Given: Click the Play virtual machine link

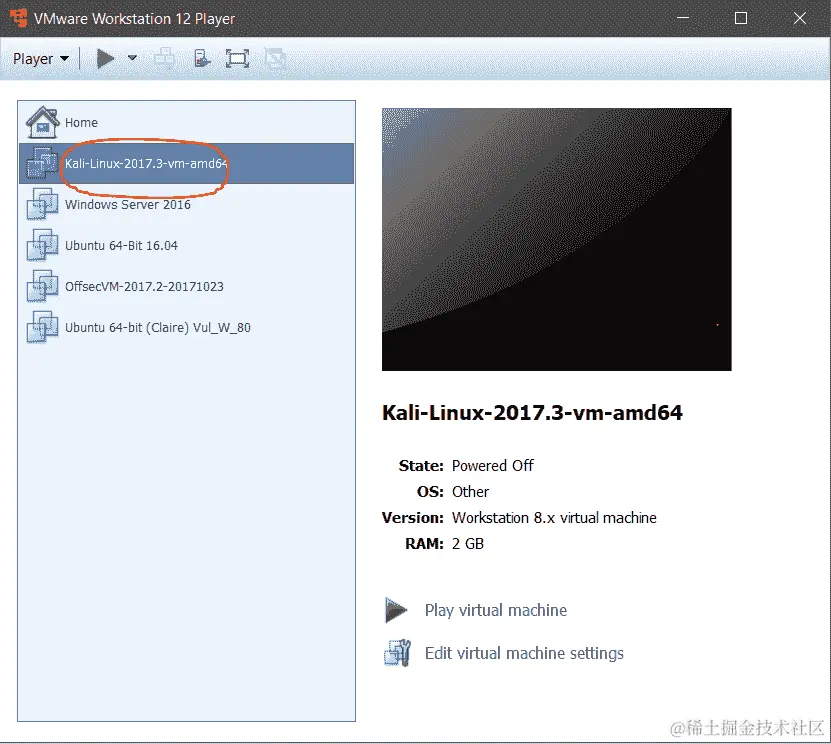Looking at the screenshot, I should 496,610.
